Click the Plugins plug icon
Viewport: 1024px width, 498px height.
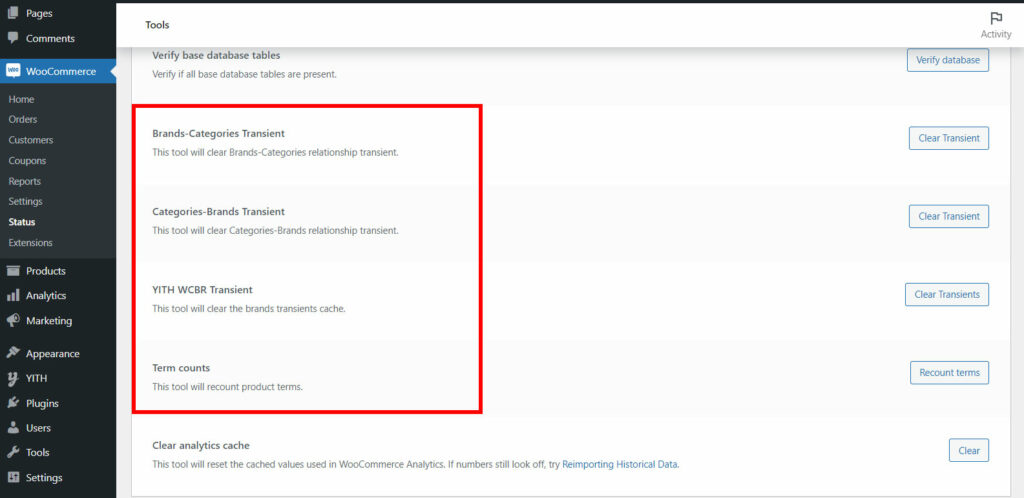tap(13, 403)
